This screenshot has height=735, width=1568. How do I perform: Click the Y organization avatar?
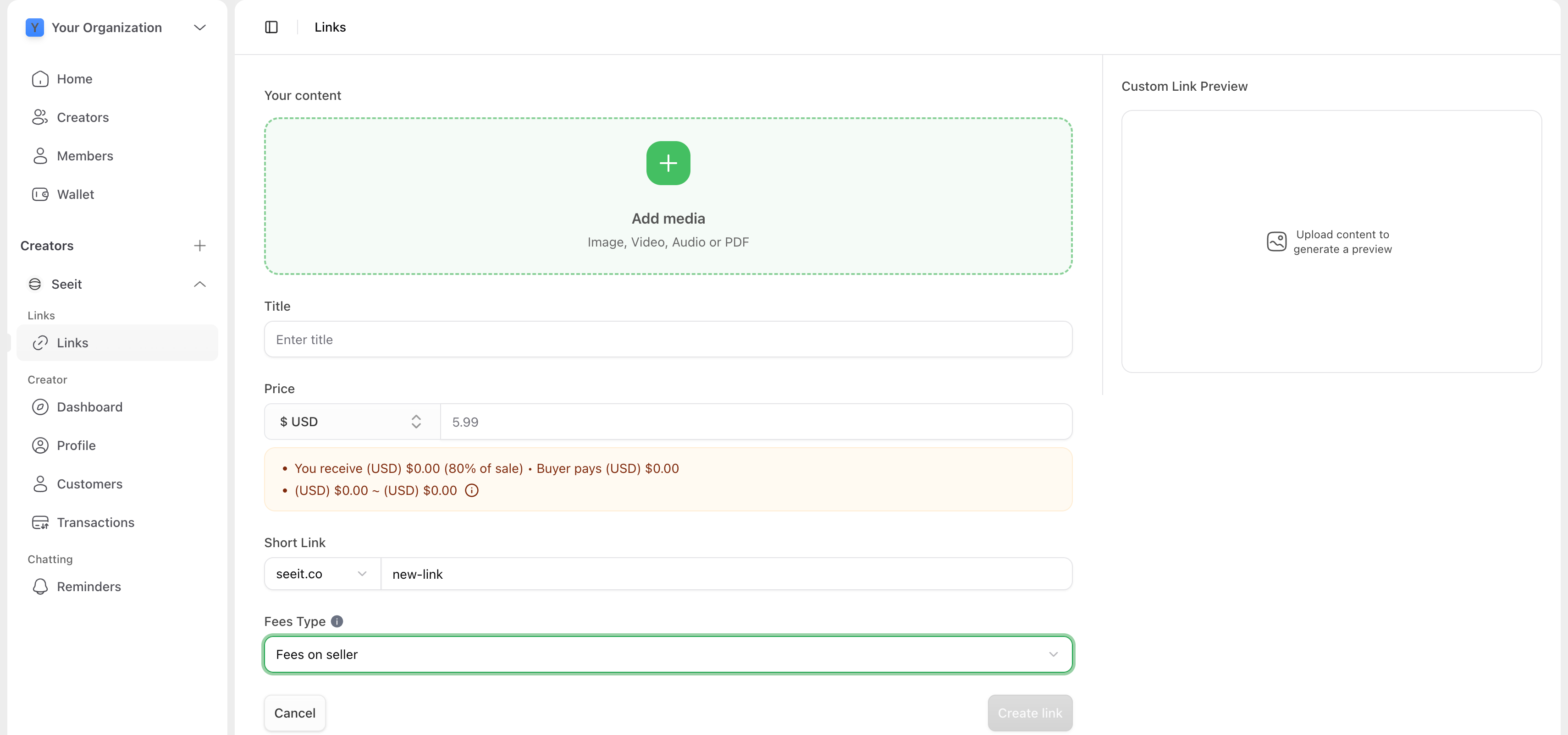35,27
